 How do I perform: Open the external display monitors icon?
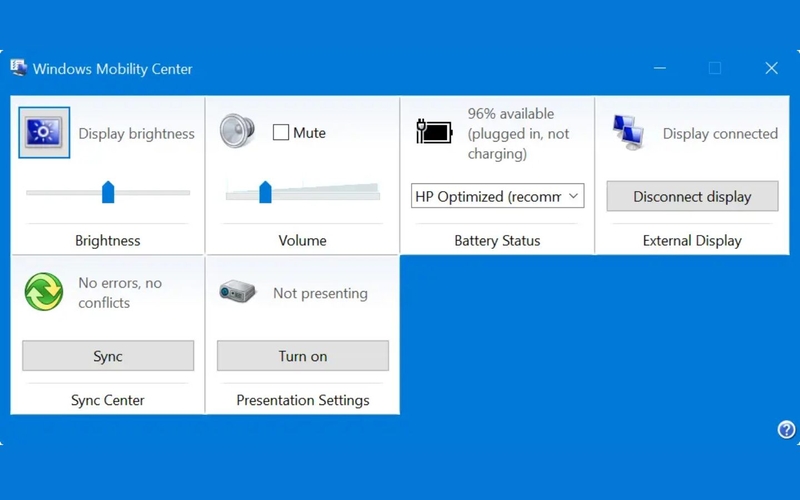tap(628, 133)
